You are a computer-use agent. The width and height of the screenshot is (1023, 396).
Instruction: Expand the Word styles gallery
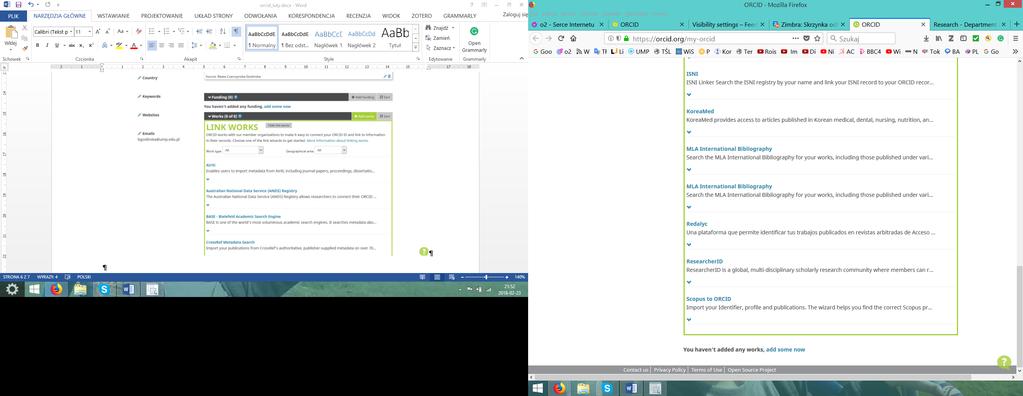click(415, 48)
